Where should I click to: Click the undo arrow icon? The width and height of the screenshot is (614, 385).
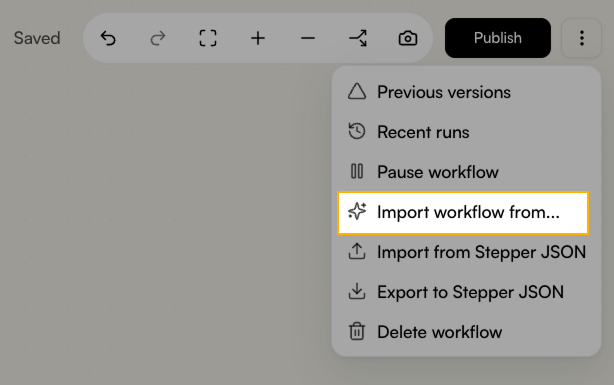click(x=108, y=38)
